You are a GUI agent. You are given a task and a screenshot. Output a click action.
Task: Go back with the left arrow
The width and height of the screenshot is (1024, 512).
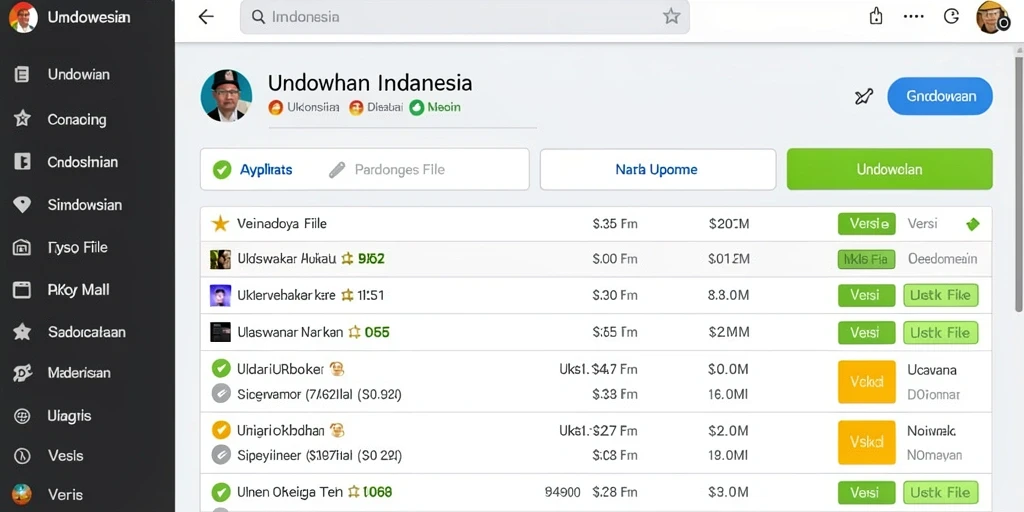[x=206, y=17]
